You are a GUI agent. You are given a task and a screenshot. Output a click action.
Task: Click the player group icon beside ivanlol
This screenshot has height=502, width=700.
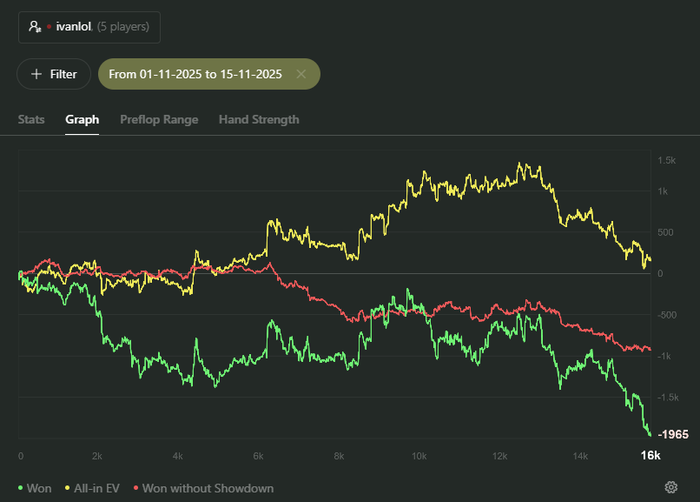[35, 26]
